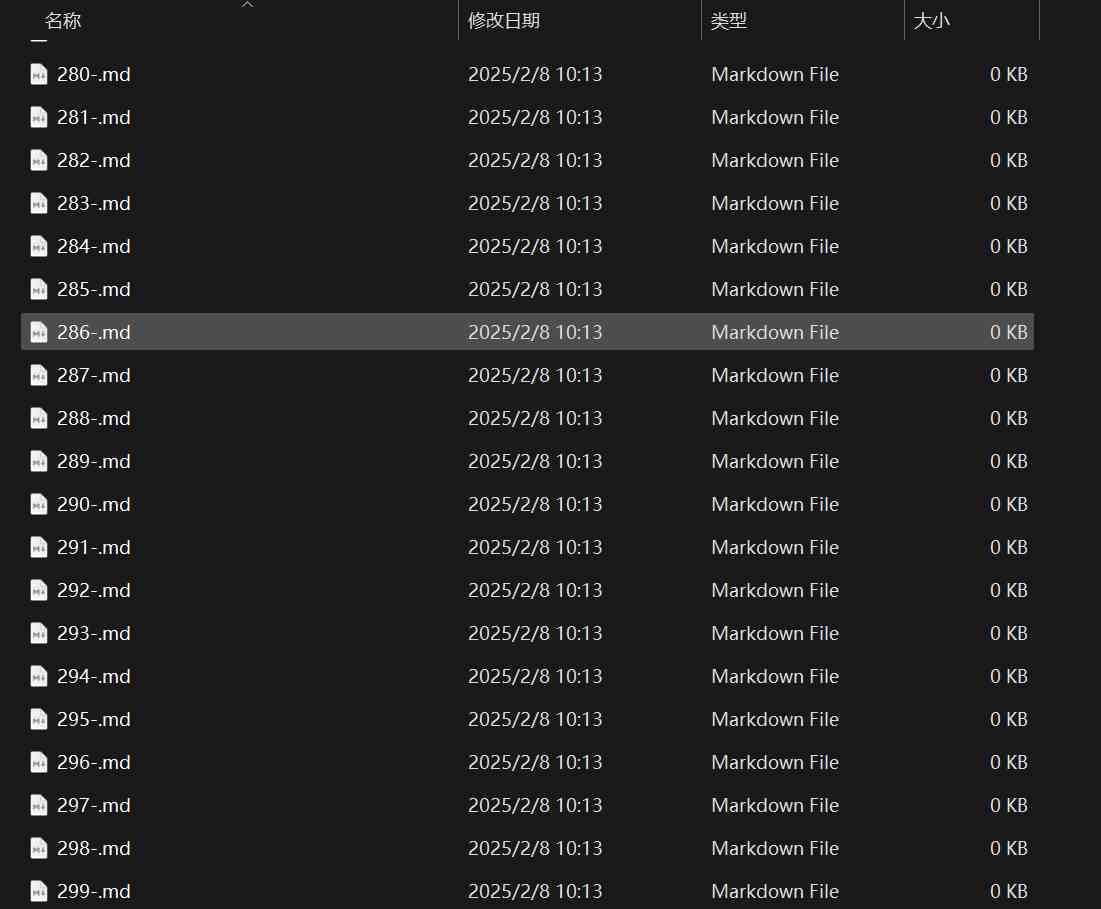Sort files by 修改日期 column header

pyautogui.click(x=504, y=21)
